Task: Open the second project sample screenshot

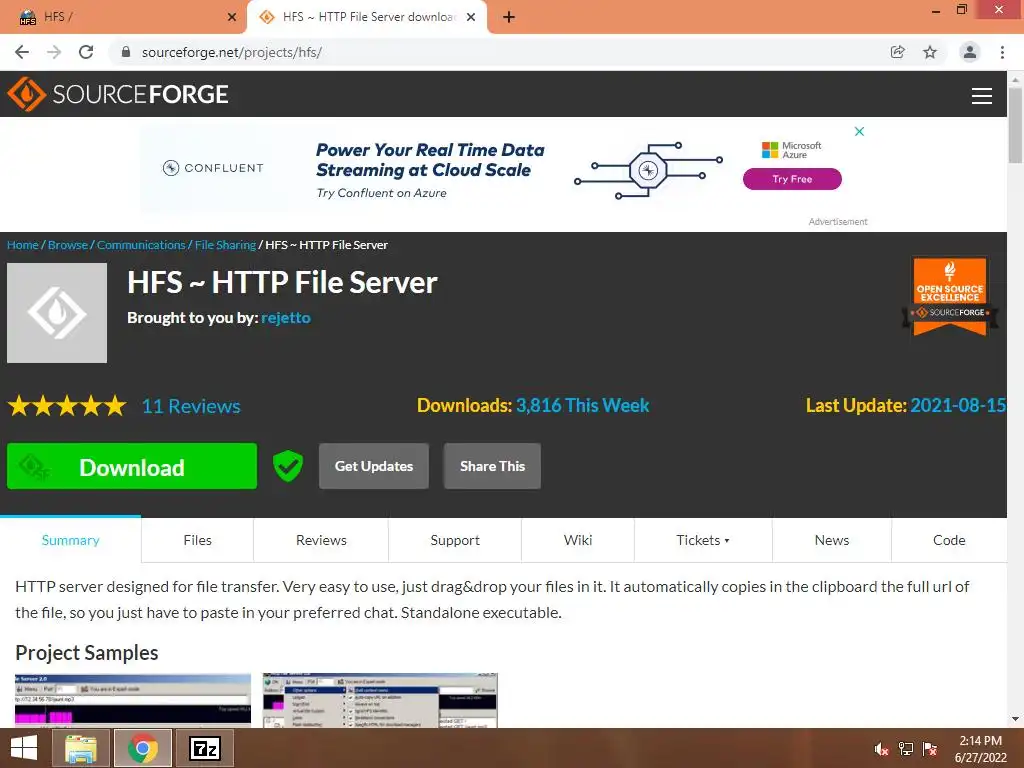Action: tap(380, 700)
